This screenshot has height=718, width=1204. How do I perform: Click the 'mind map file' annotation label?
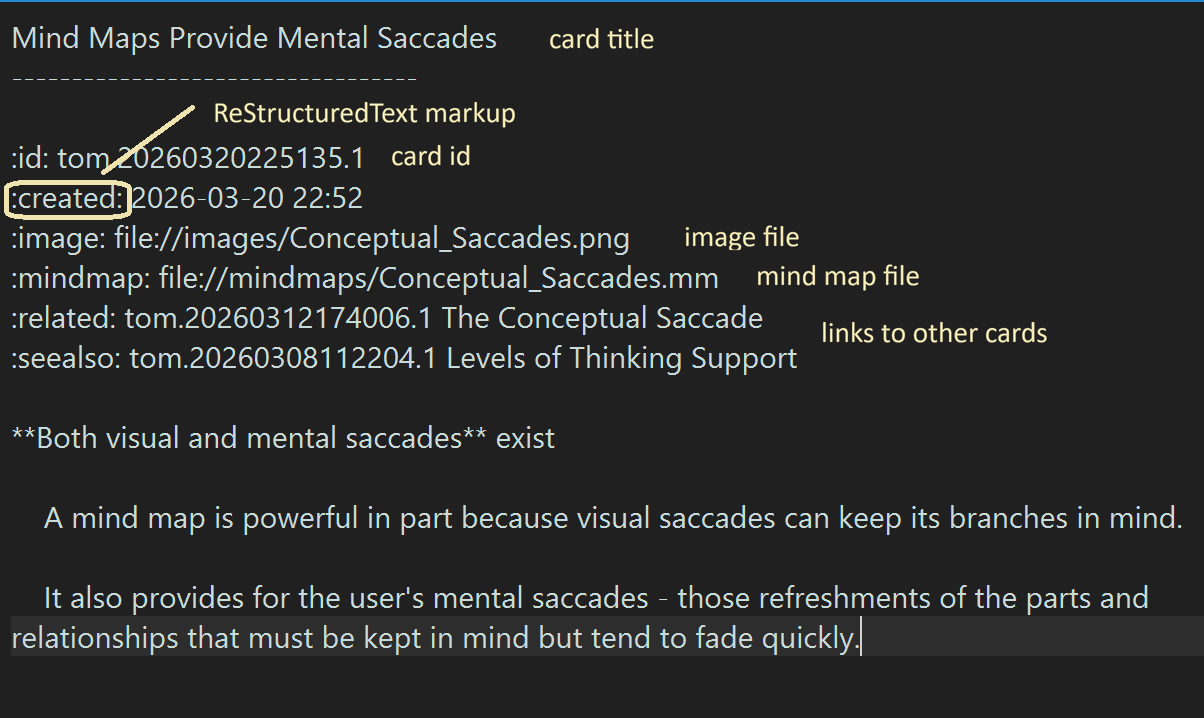tap(838, 276)
